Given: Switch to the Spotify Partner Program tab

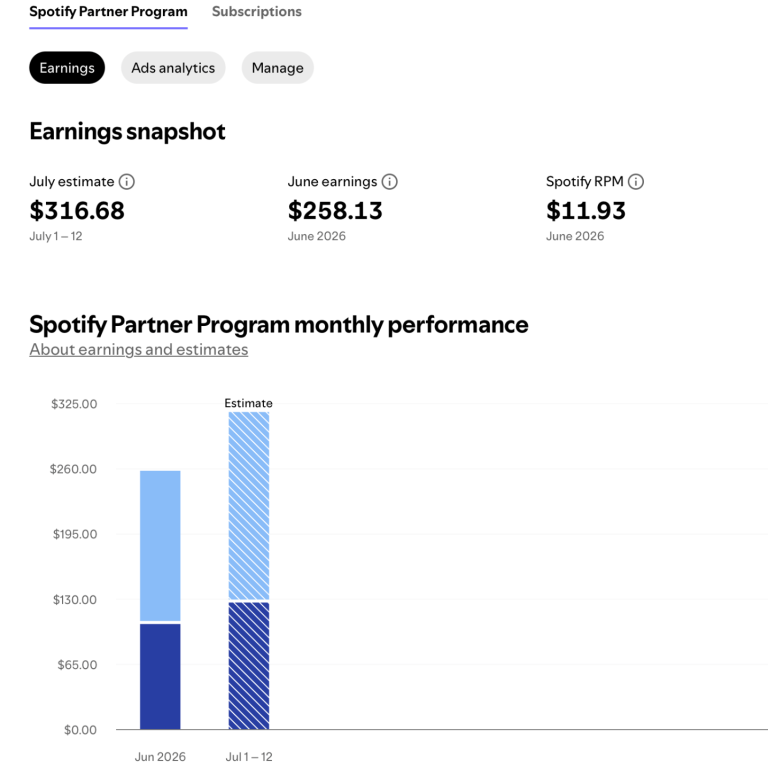Looking at the screenshot, I should [108, 12].
